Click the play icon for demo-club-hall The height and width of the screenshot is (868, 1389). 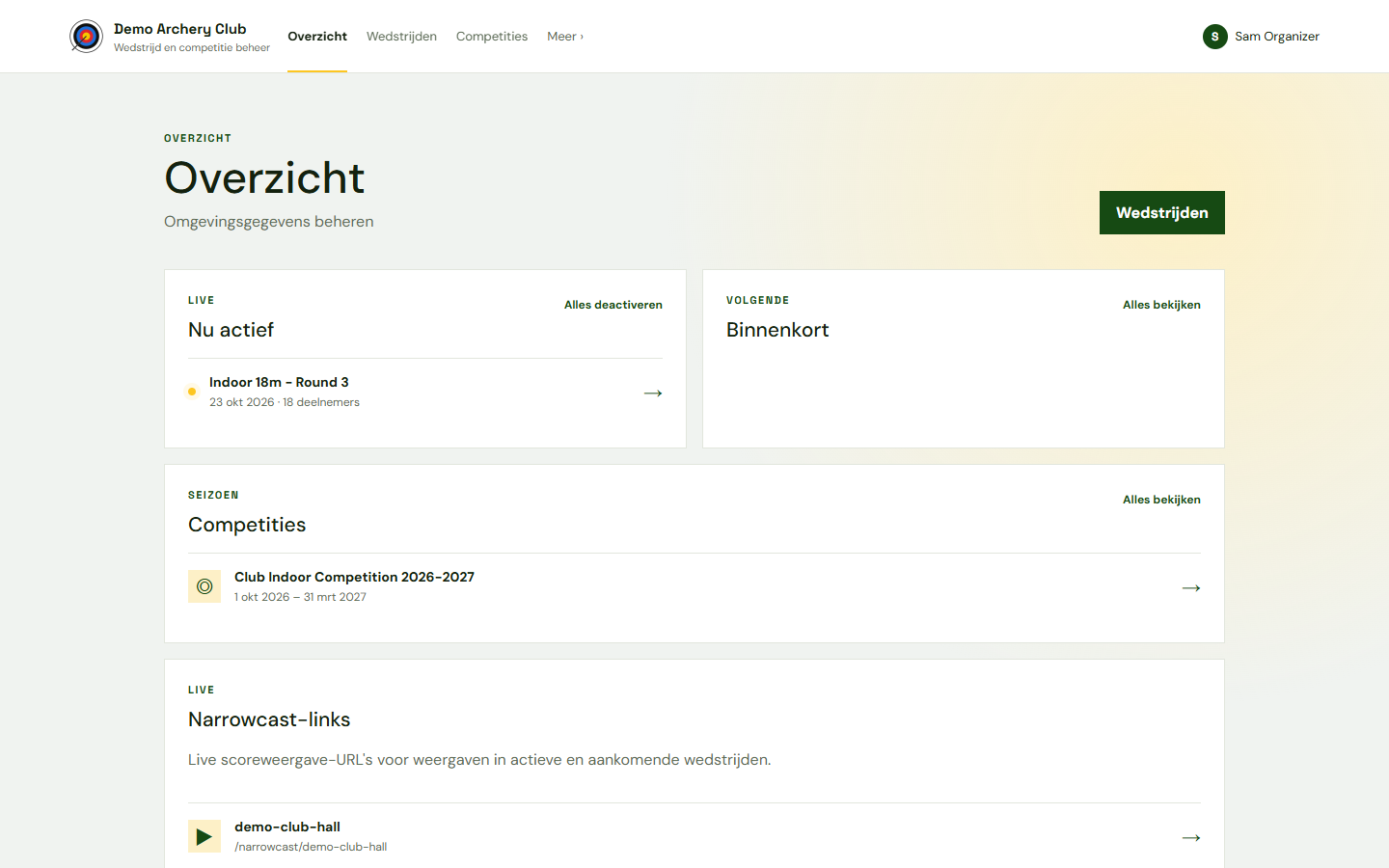point(204,836)
